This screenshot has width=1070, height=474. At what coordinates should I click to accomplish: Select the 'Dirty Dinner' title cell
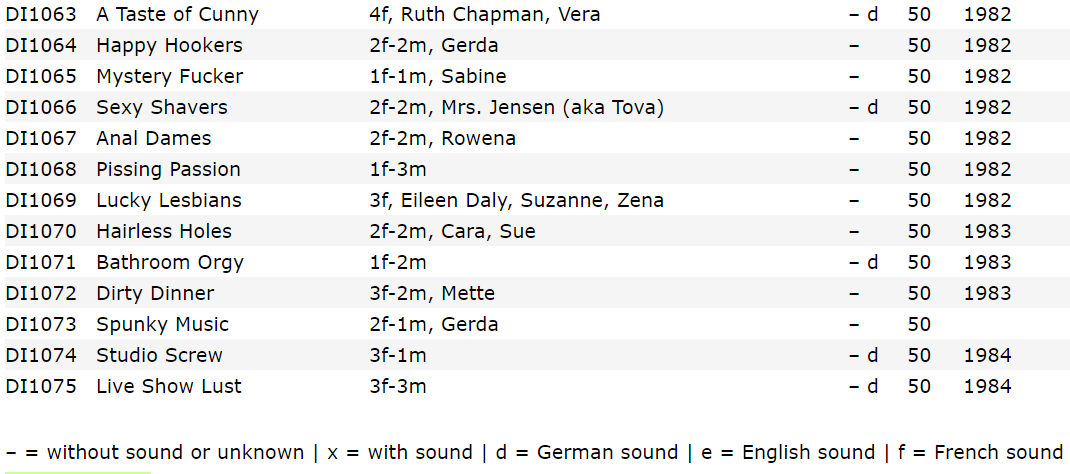click(155, 293)
